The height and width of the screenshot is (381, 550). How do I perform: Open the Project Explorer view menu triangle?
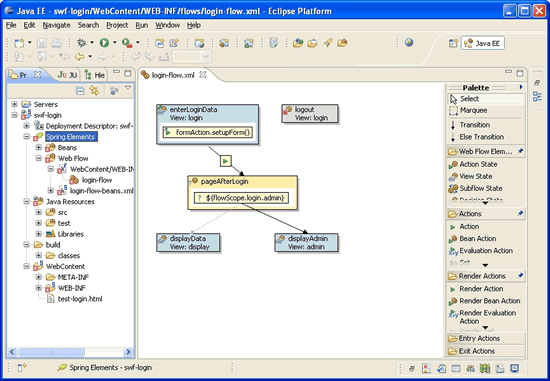pyautogui.click(x=128, y=87)
